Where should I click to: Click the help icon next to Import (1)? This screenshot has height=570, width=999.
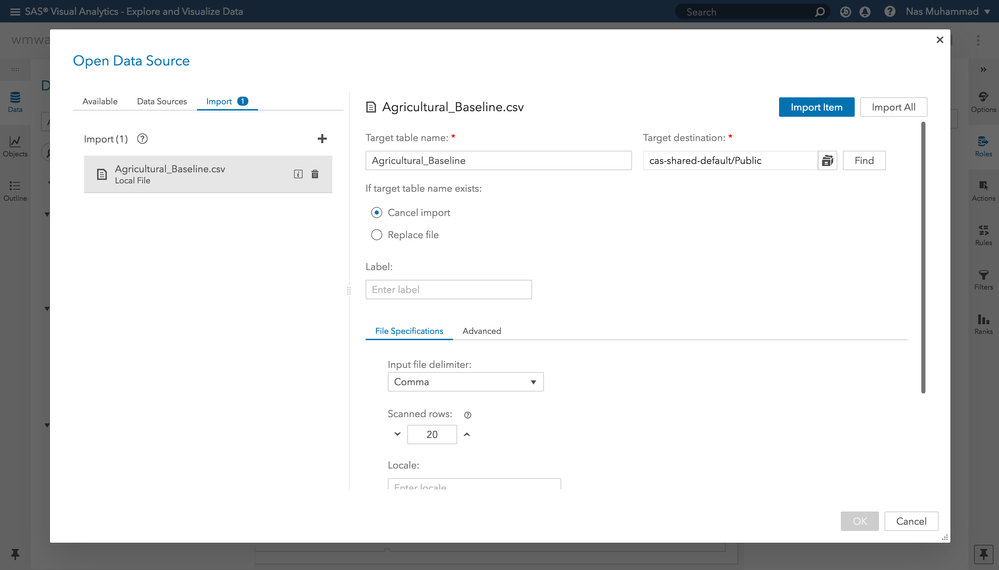(142, 139)
